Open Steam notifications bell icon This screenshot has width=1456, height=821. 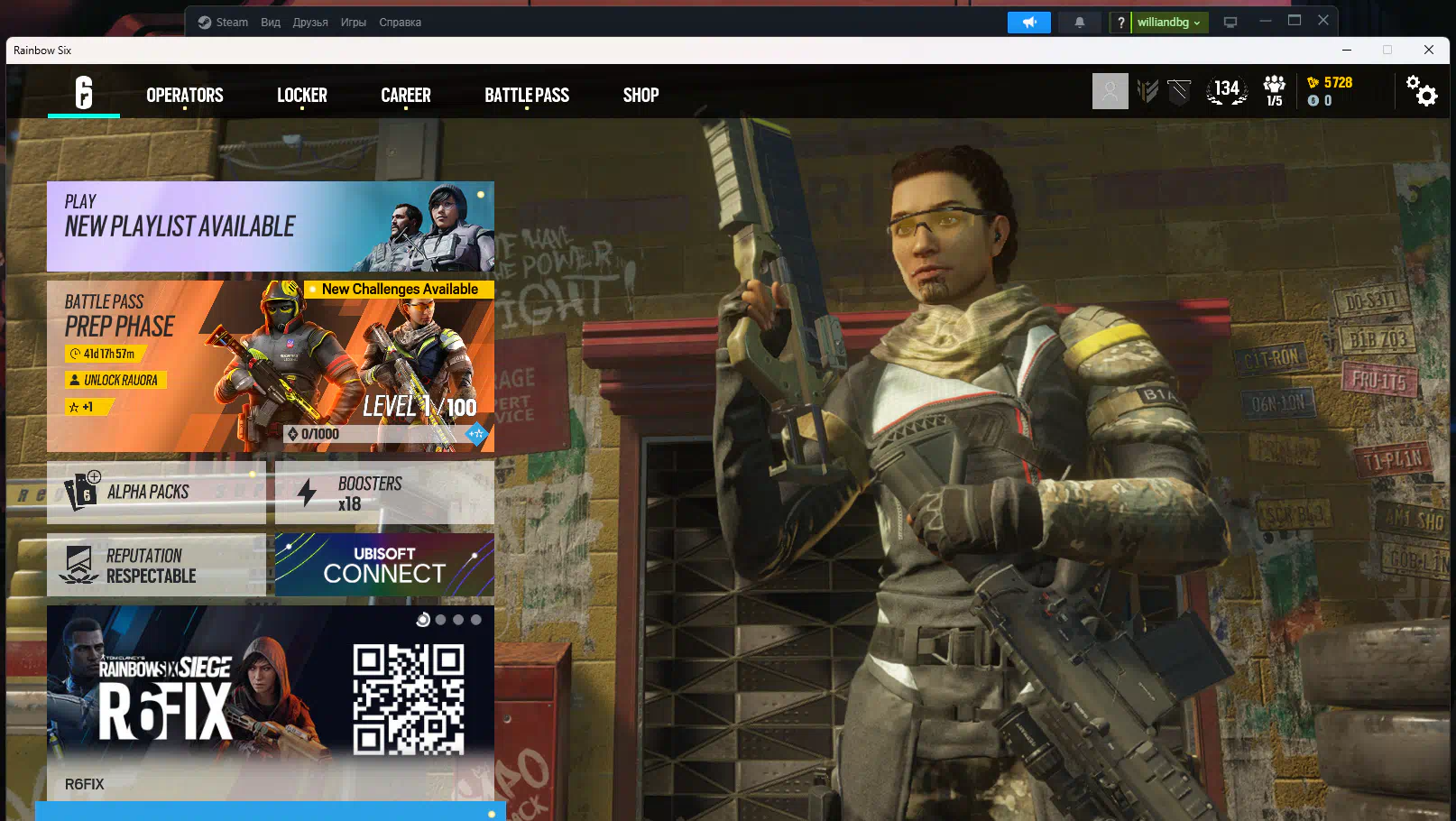1079,23
